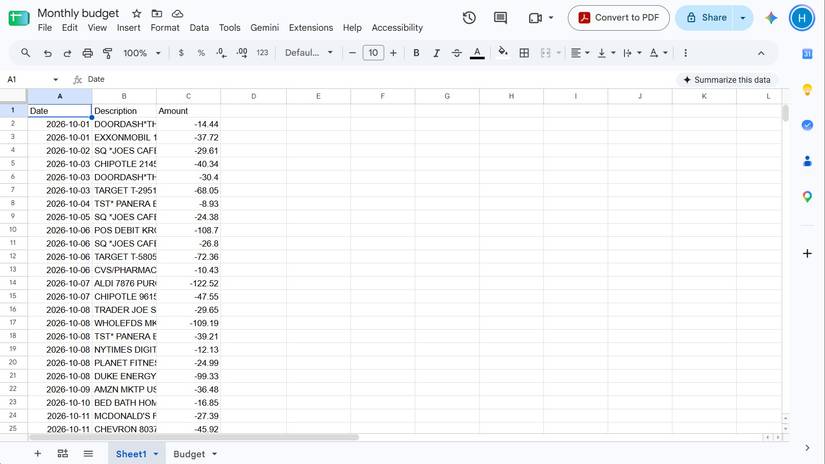Open the comments panel icon

pos(500,18)
